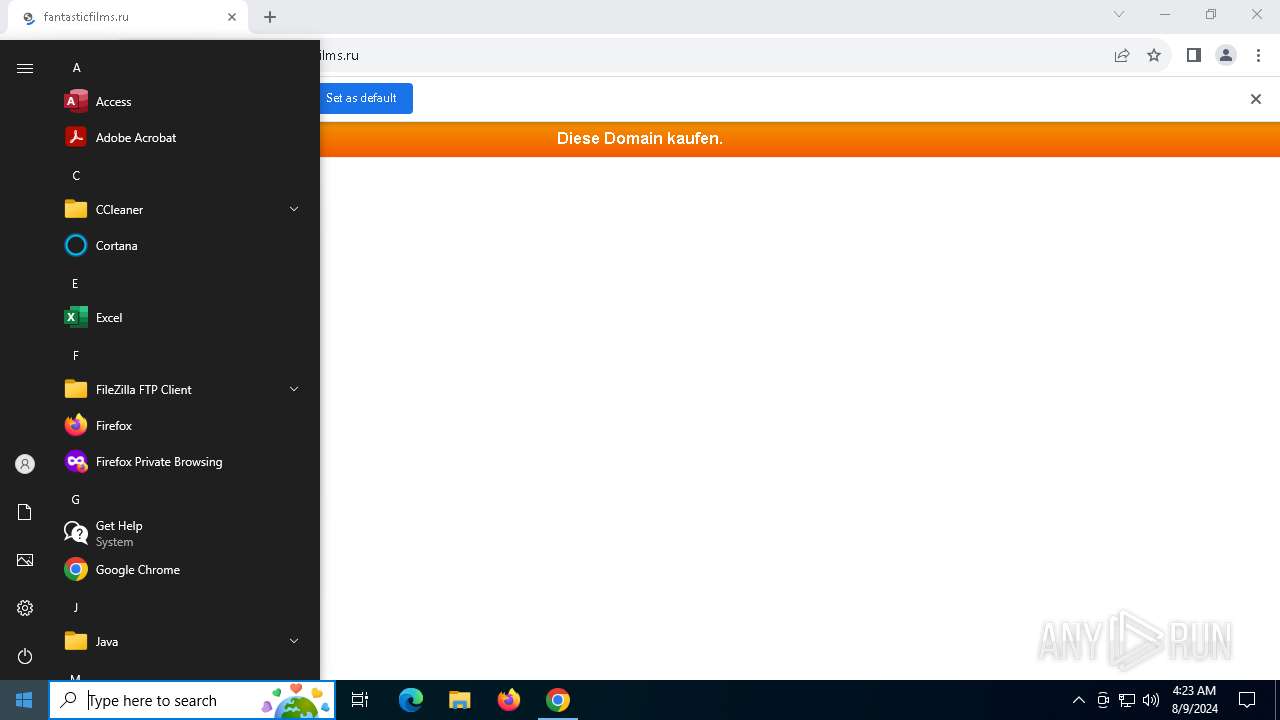
Task: Expand the FileZilla FTP Client chevron
Action: point(294,389)
